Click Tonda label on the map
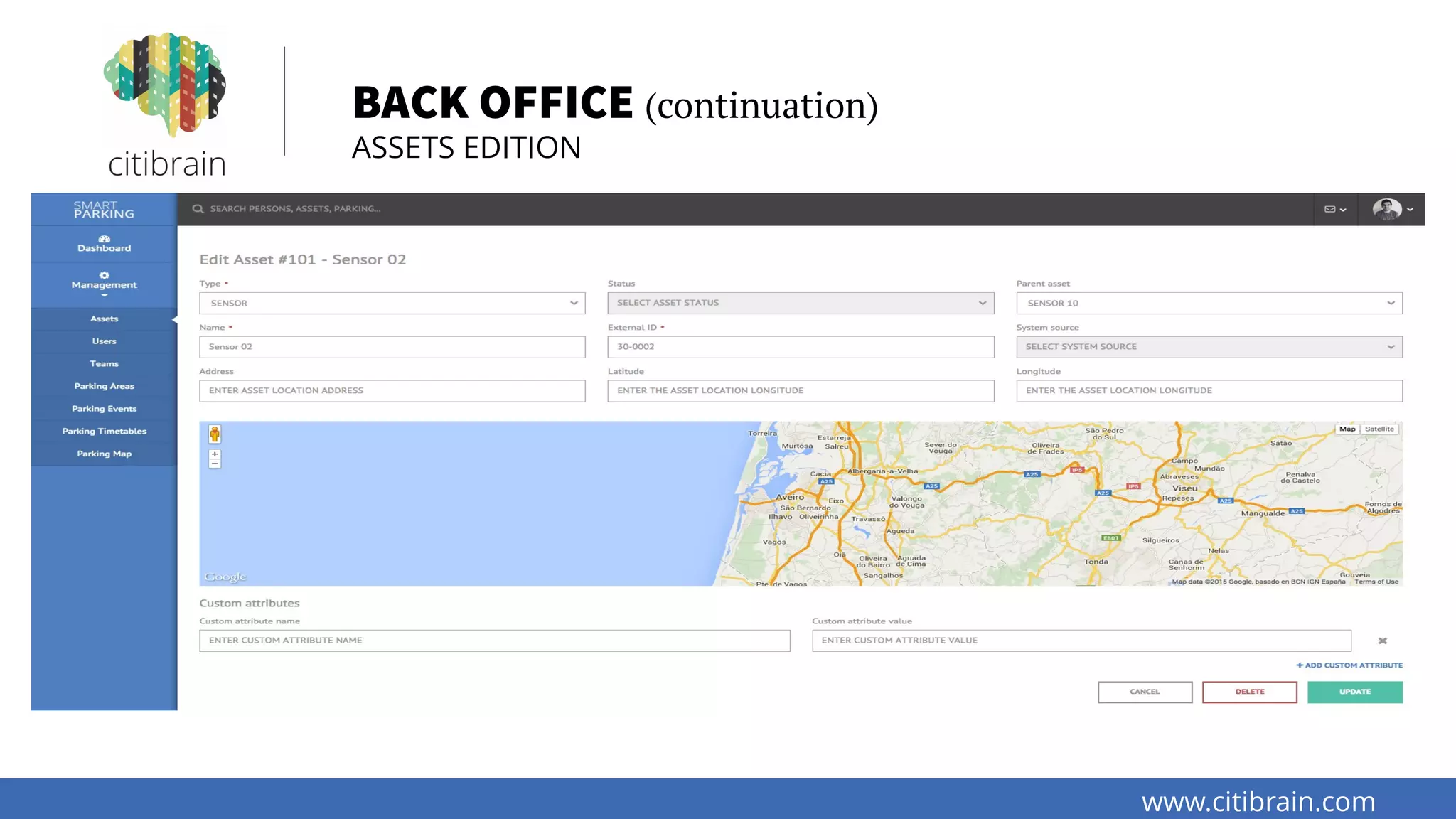Screen dimensions: 1456x819 point(1096,562)
